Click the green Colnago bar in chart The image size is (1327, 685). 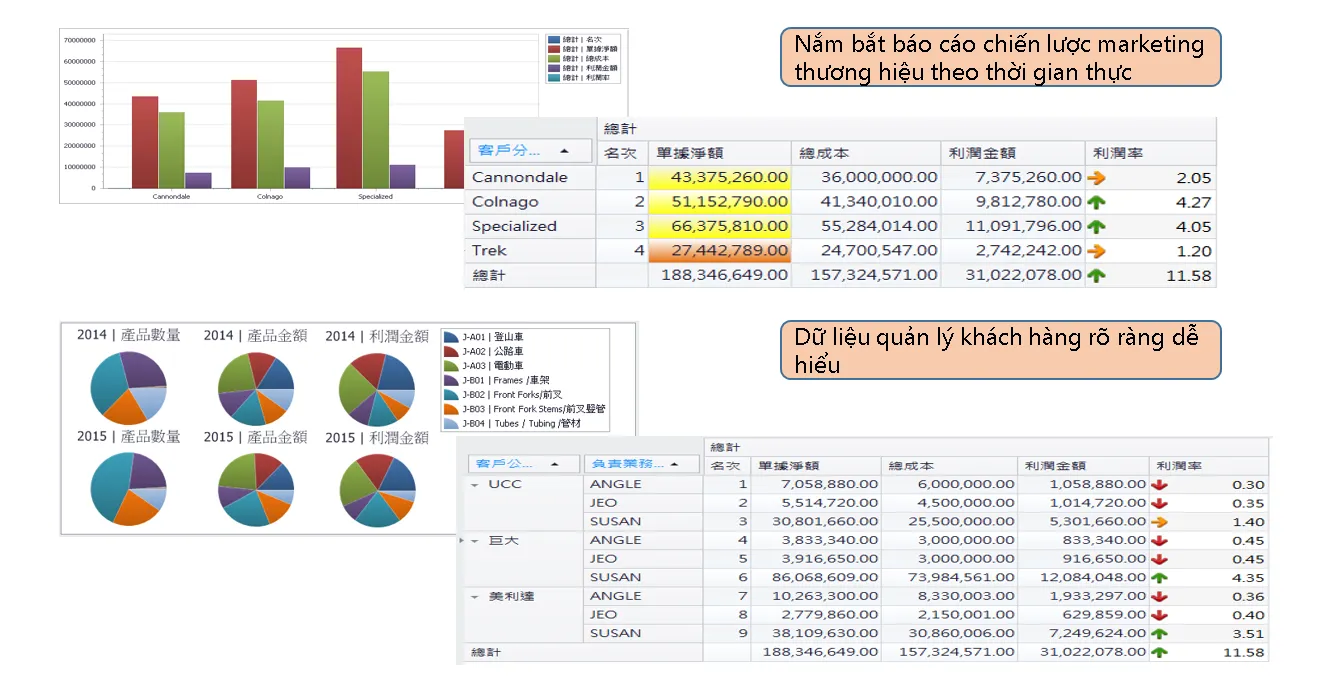pyautogui.click(x=270, y=144)
